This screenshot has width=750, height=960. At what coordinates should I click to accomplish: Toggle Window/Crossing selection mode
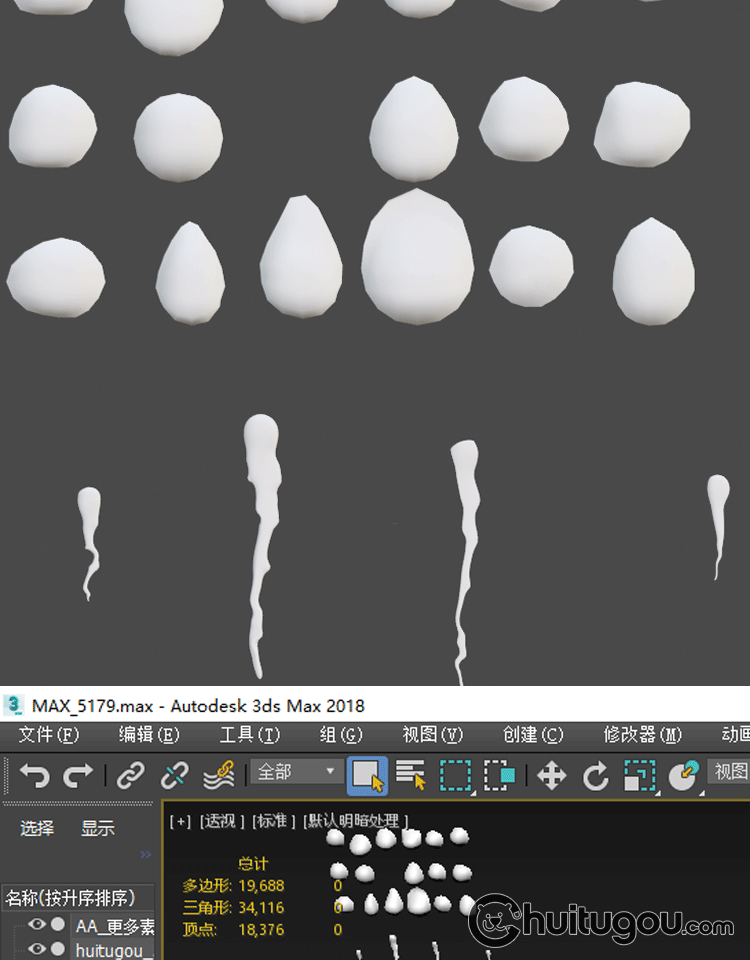click(x=499, y=775)
